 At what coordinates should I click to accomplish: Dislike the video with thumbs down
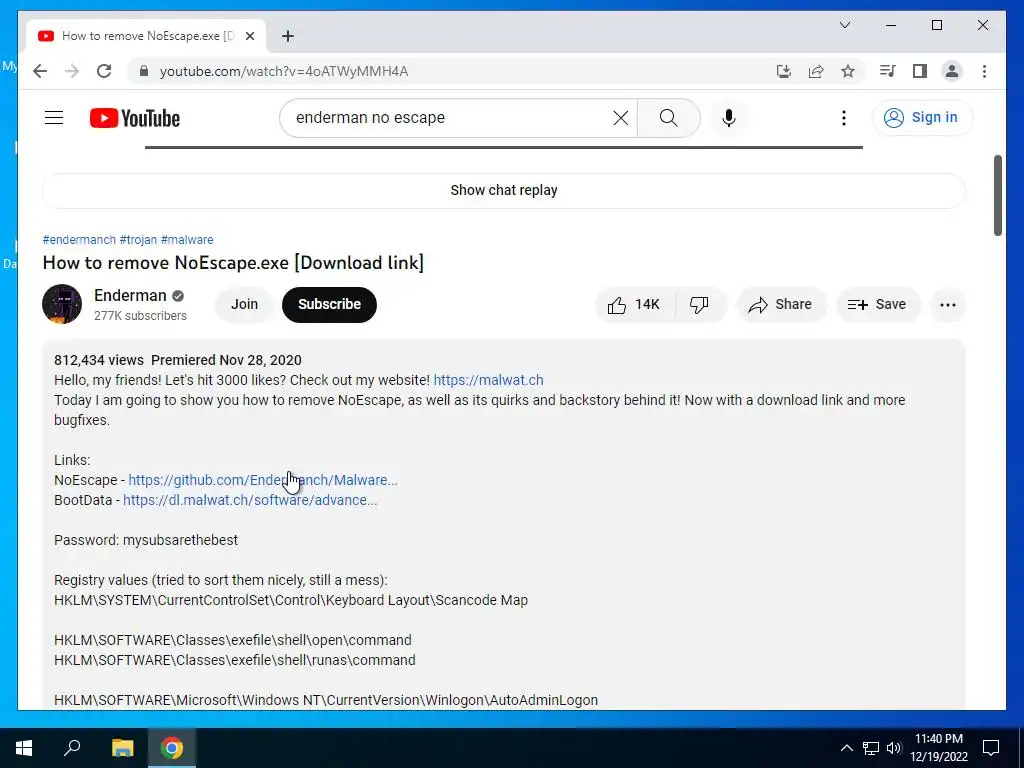699,304
